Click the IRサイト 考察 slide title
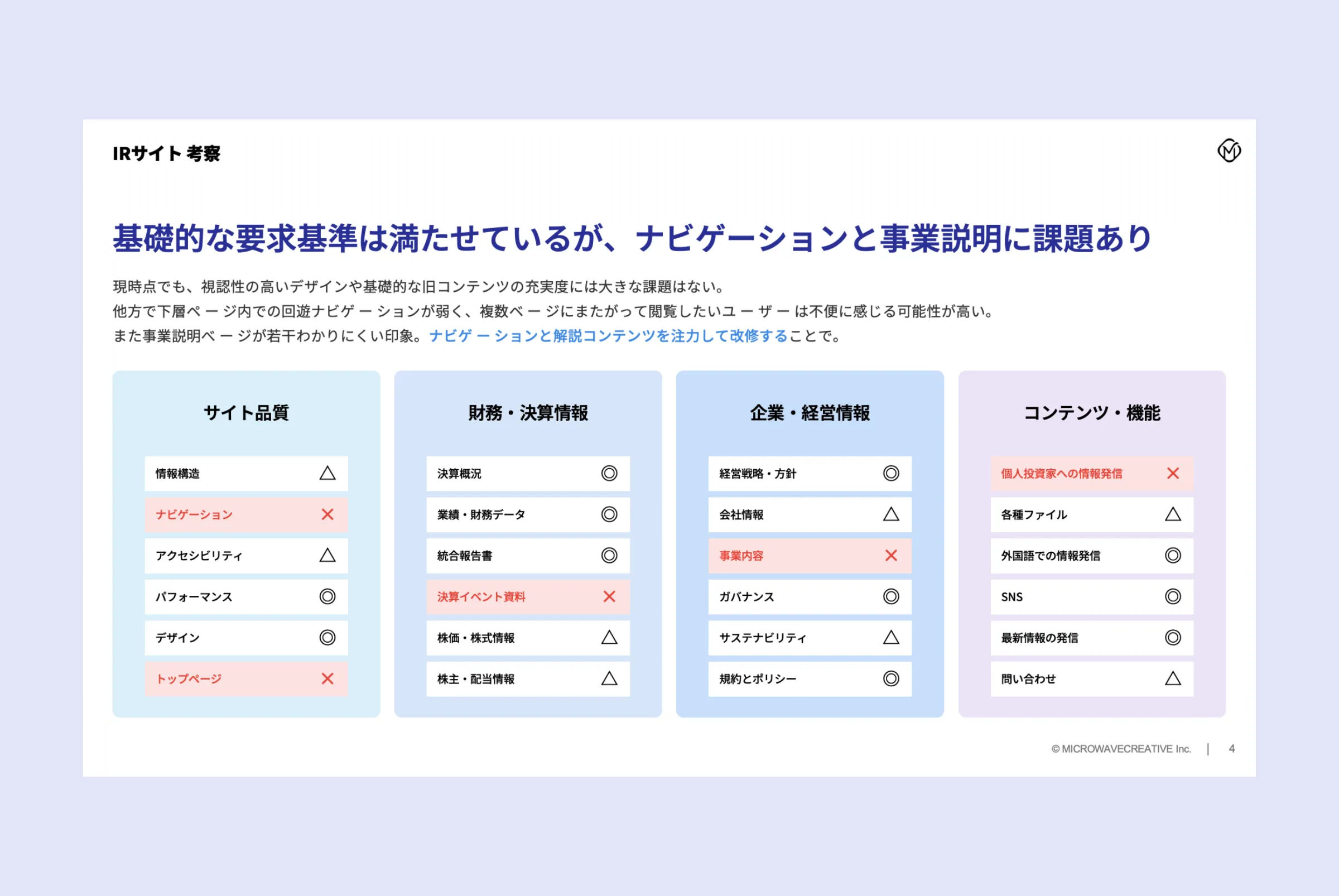This screenshot has width=1339, height=896. 166,153
